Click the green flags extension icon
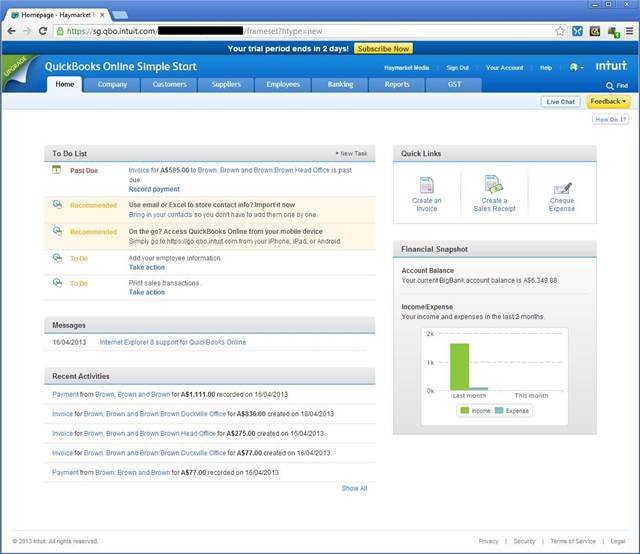Viewport: 640px width, 554px height. point(613,32)
